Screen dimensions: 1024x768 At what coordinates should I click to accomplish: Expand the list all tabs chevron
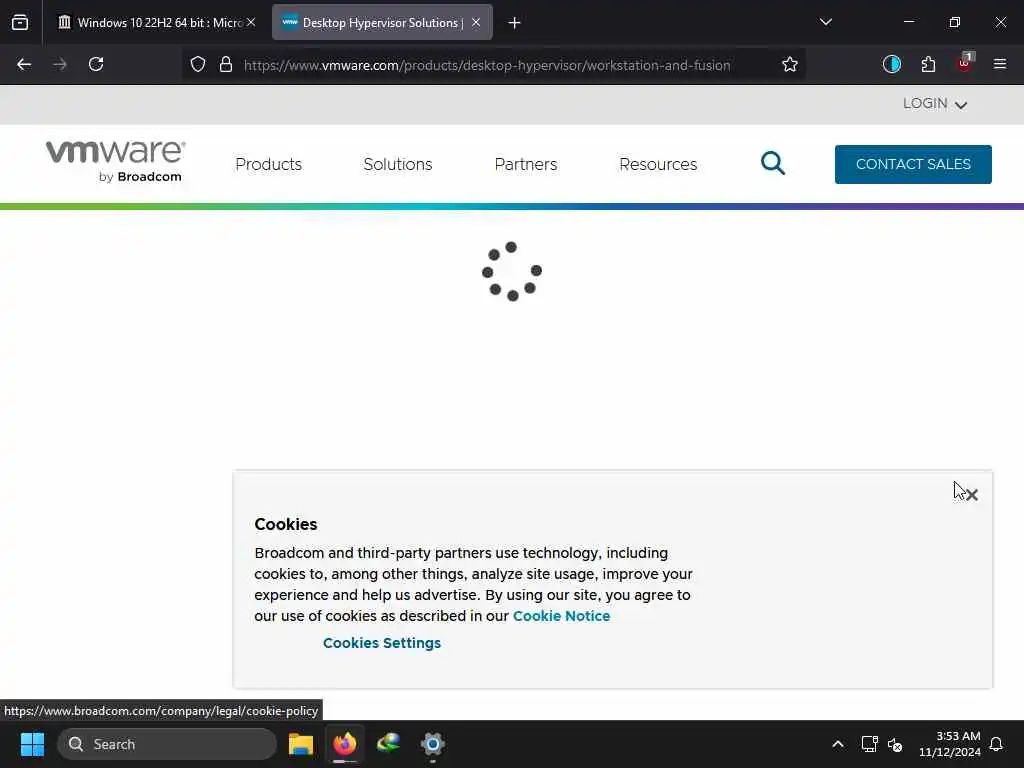pos(825,23)
